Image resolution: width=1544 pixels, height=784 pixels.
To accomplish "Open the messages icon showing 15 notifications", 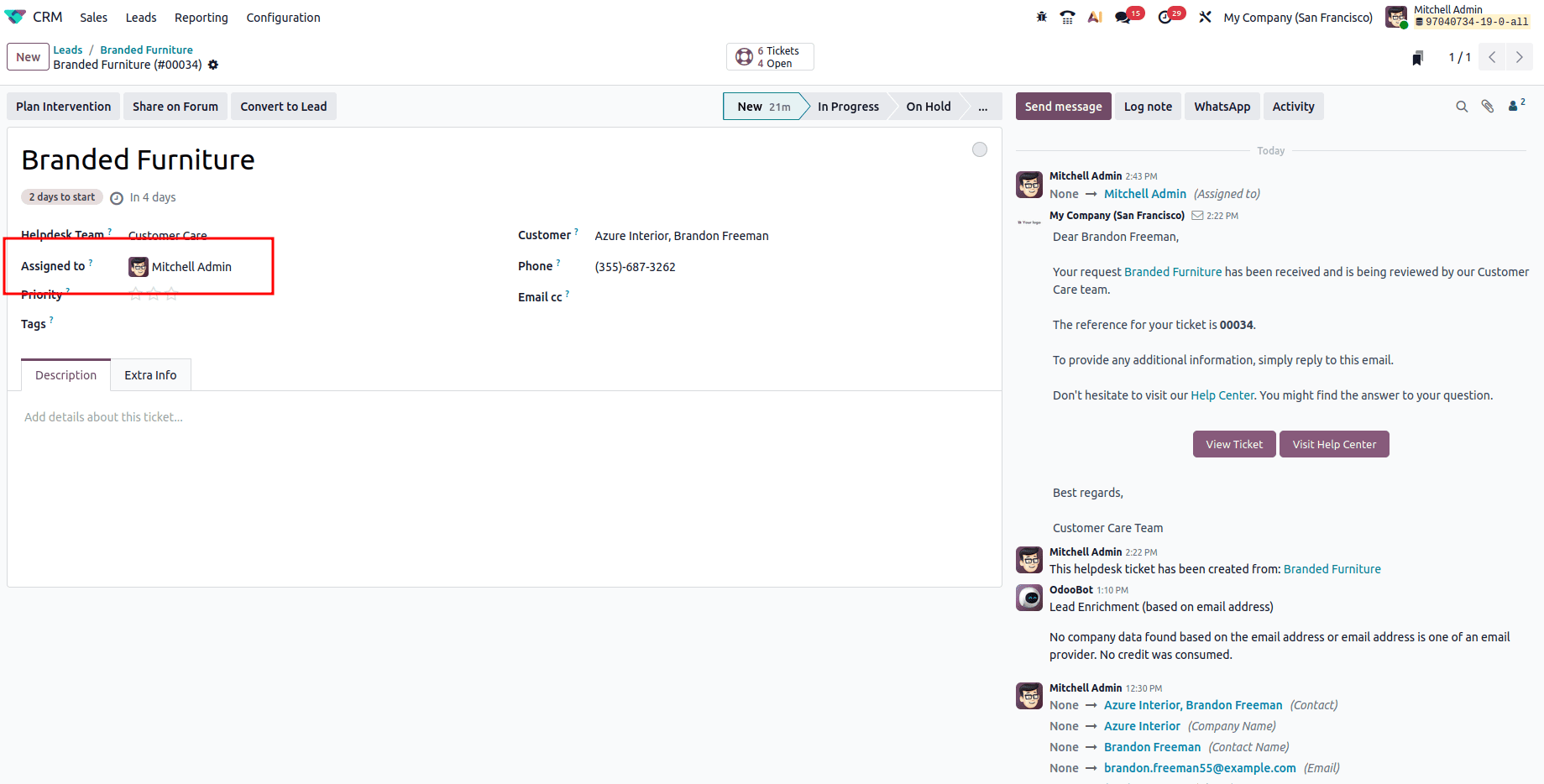I will (x=1123, y=17).
